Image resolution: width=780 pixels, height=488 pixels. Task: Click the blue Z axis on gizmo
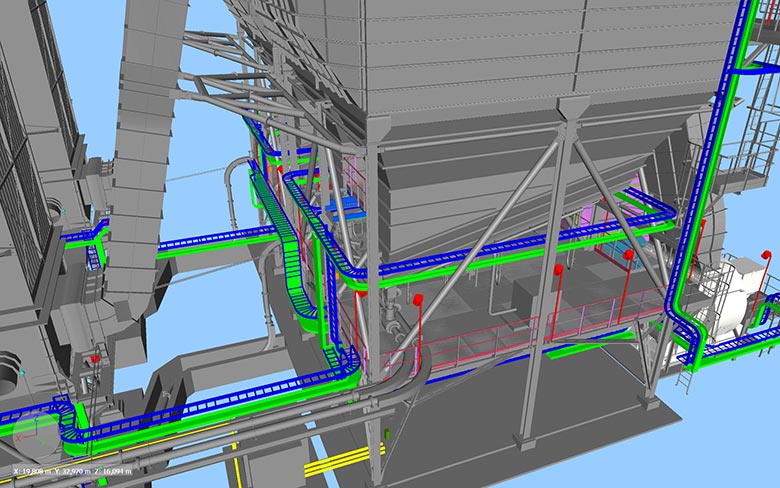tap(36, 420)
